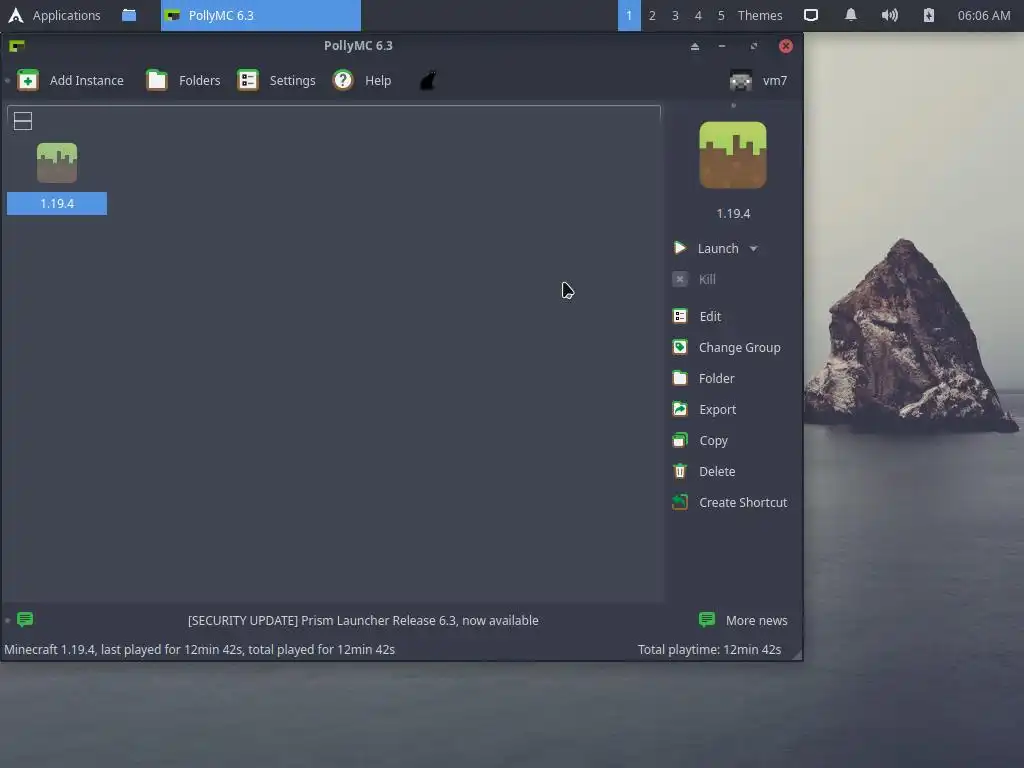Open the security update news headline
Viewport: 1024px width, 768px height.
tap(363, 620)
